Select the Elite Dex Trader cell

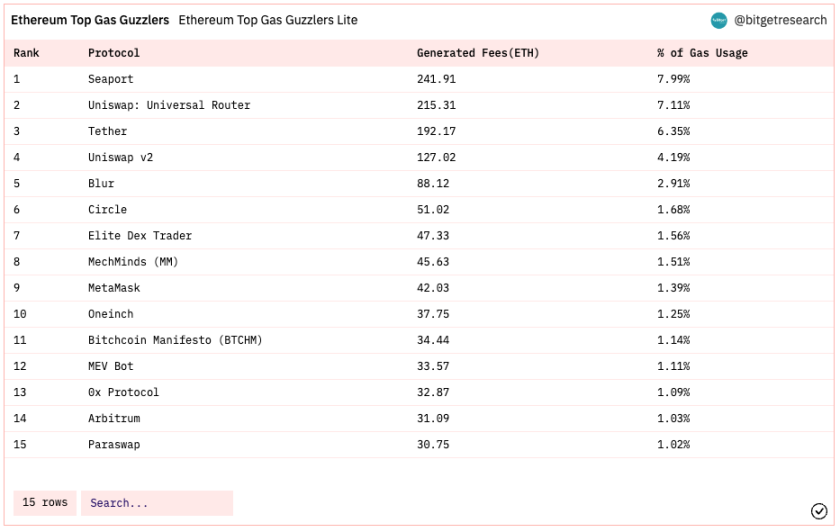[x=140, y=236]
